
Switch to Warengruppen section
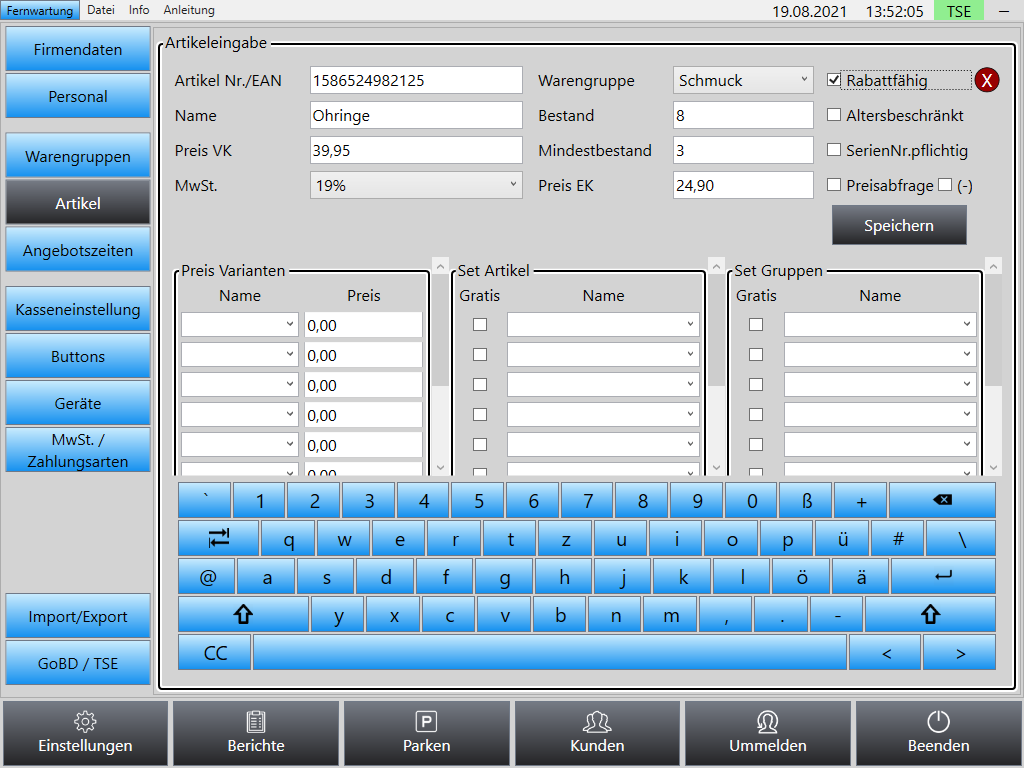pyautogui.click(x=78, y=156)
